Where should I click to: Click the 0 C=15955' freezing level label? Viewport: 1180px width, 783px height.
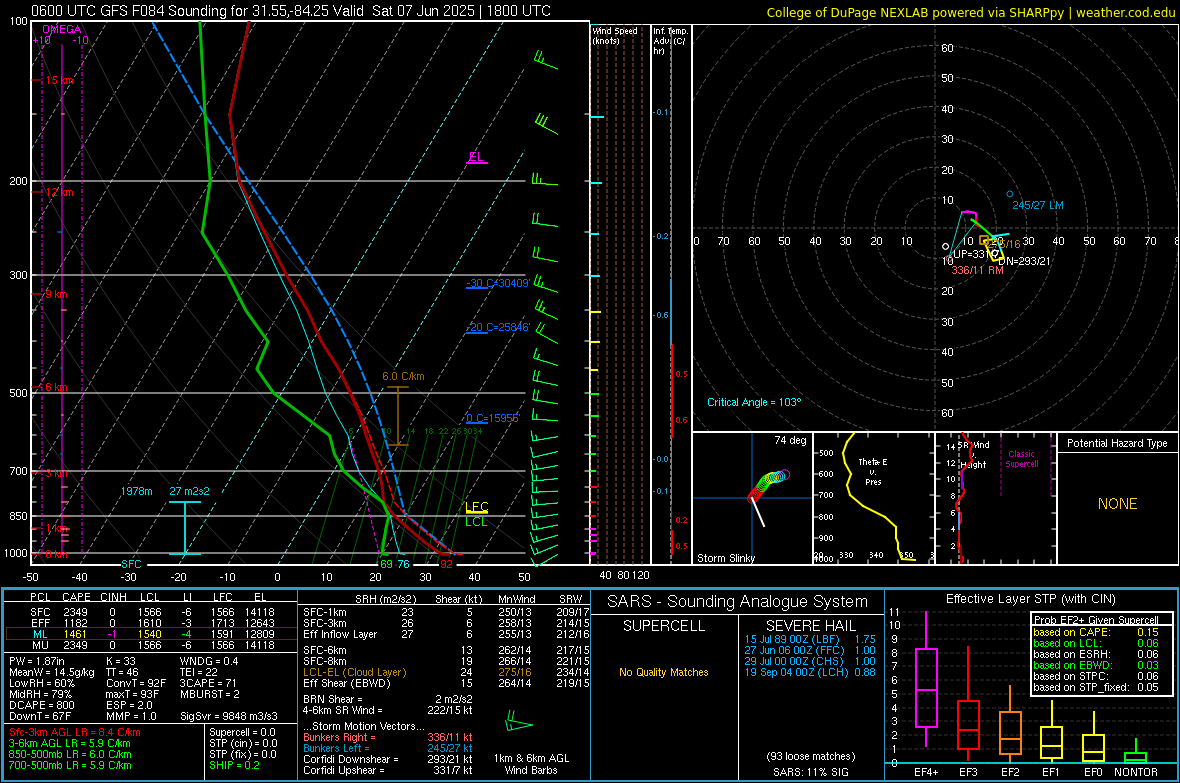492,418
